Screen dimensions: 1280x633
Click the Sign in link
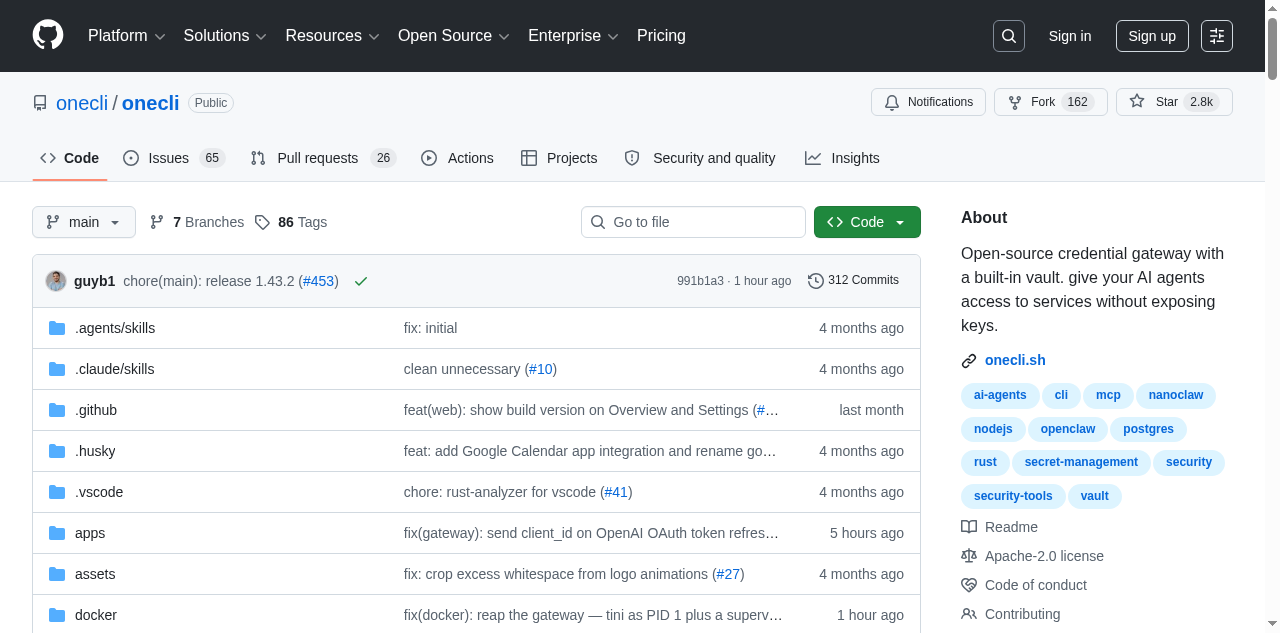[x=1070, y=36]
